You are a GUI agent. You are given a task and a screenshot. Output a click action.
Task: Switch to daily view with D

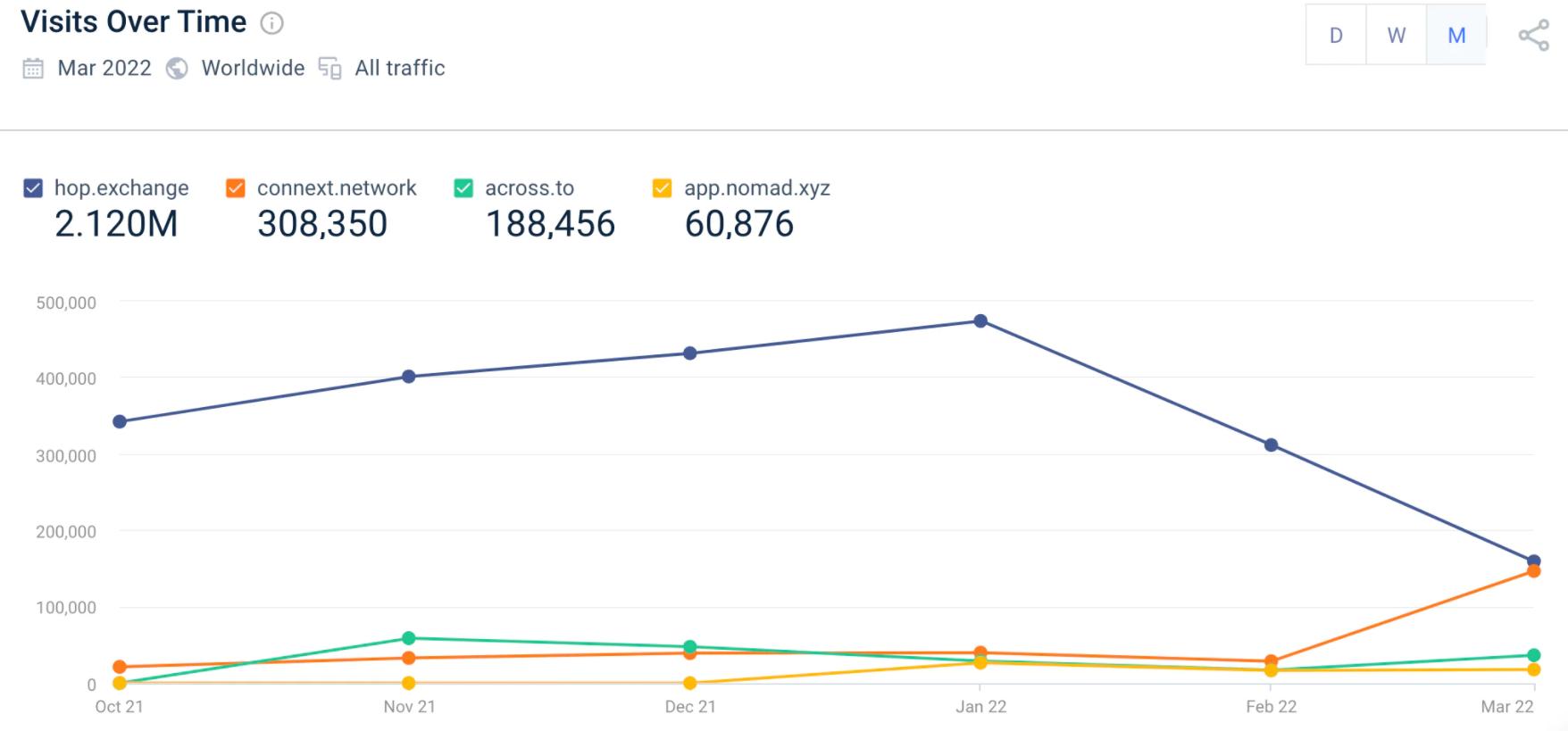pyautogui.click(x=1336, y=36)
